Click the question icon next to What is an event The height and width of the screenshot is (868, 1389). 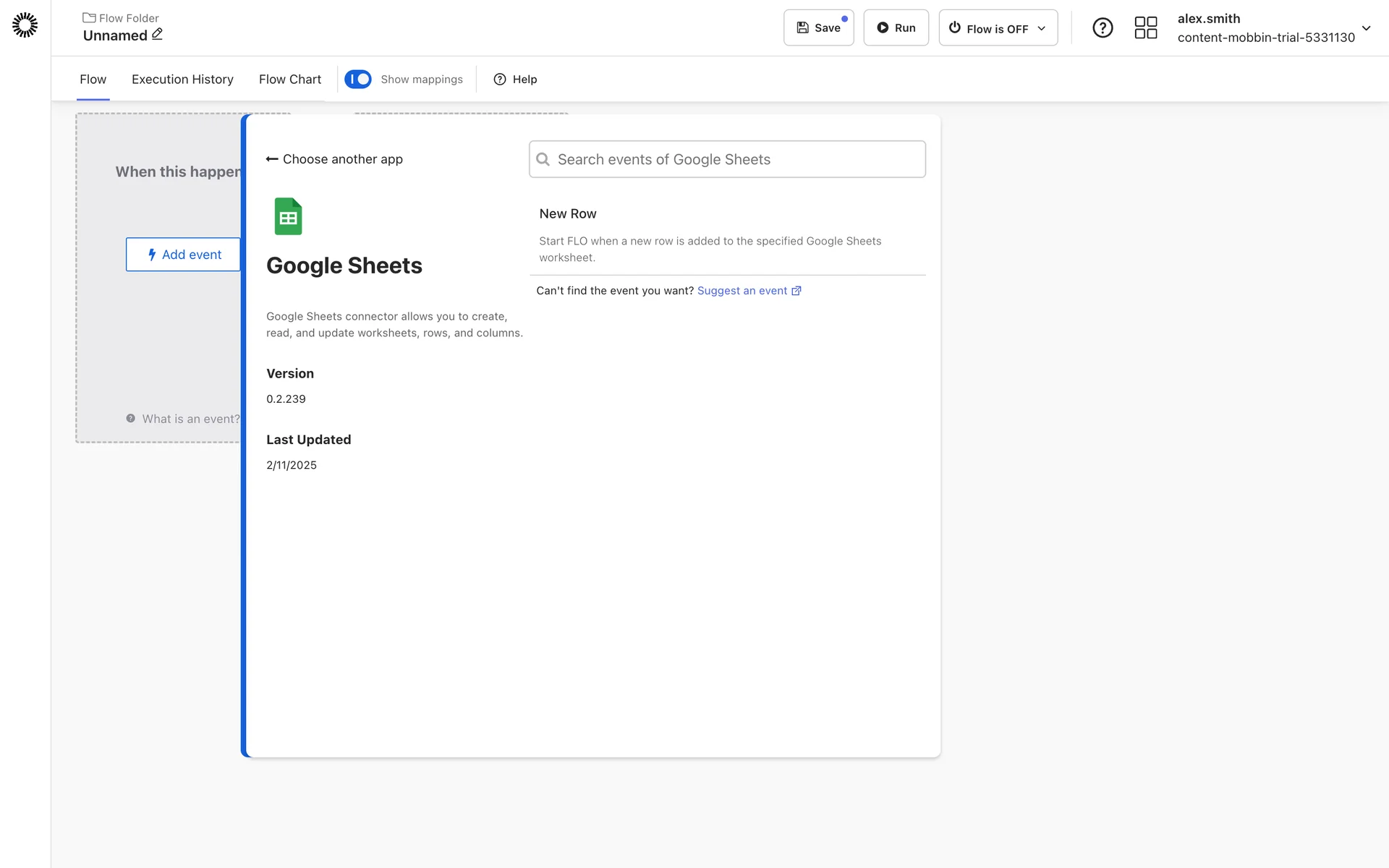coord(131,418)
